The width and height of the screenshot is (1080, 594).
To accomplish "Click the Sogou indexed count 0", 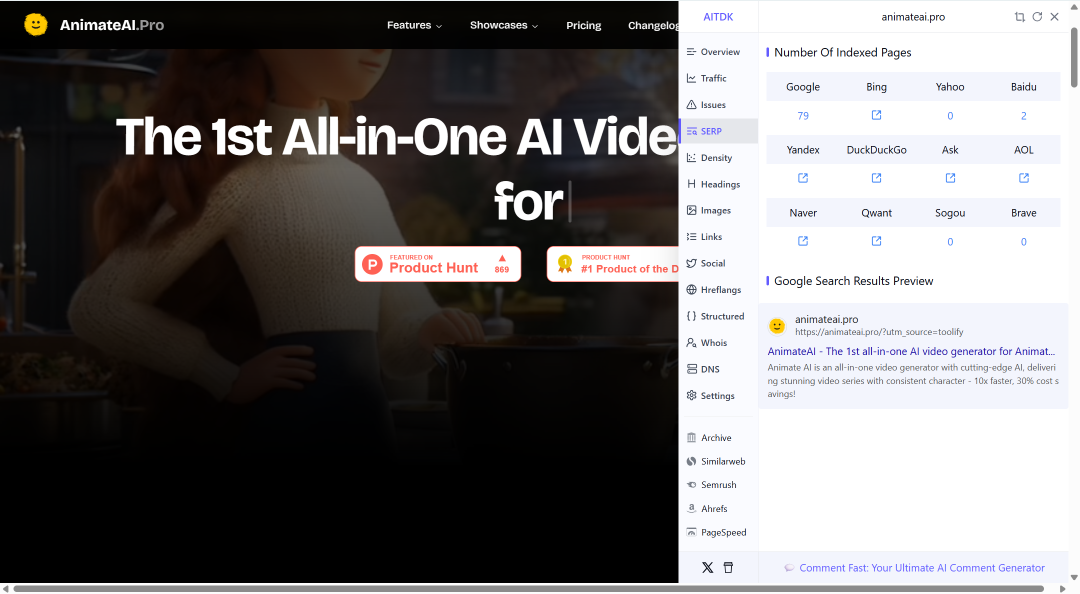I will 950,242.
